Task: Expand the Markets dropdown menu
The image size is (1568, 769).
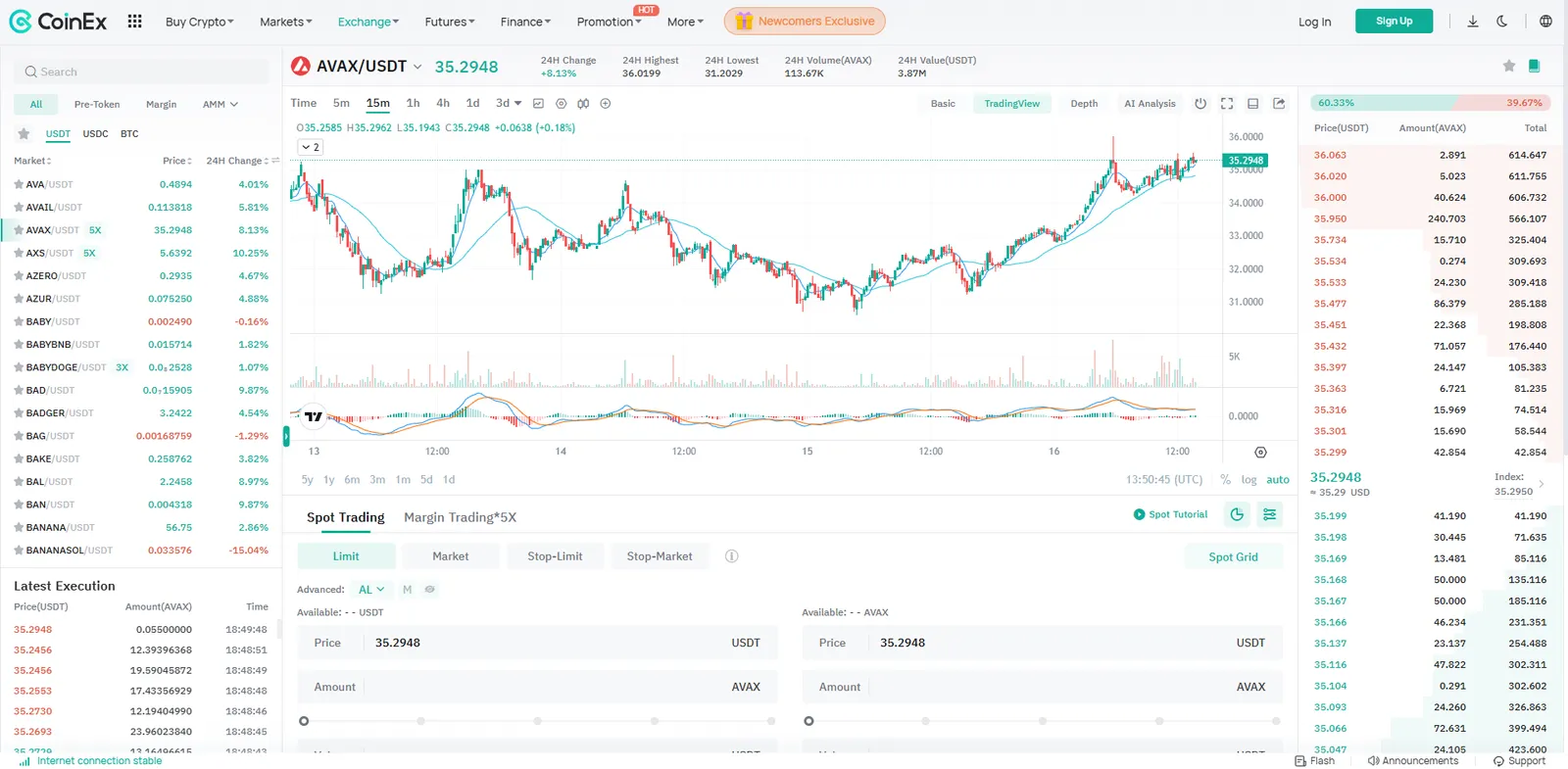Action: tap(286, 22)
